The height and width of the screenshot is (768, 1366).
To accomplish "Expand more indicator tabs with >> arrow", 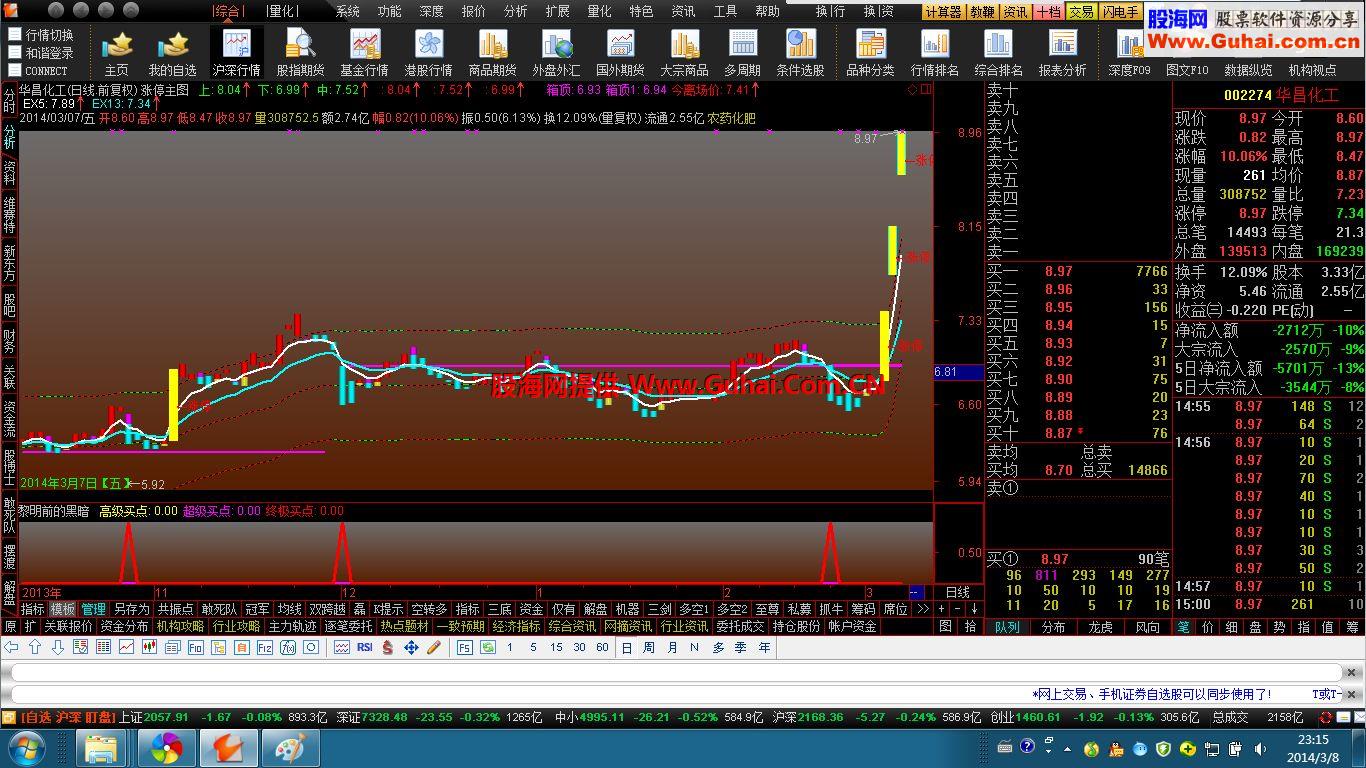I will coord(922,609).
